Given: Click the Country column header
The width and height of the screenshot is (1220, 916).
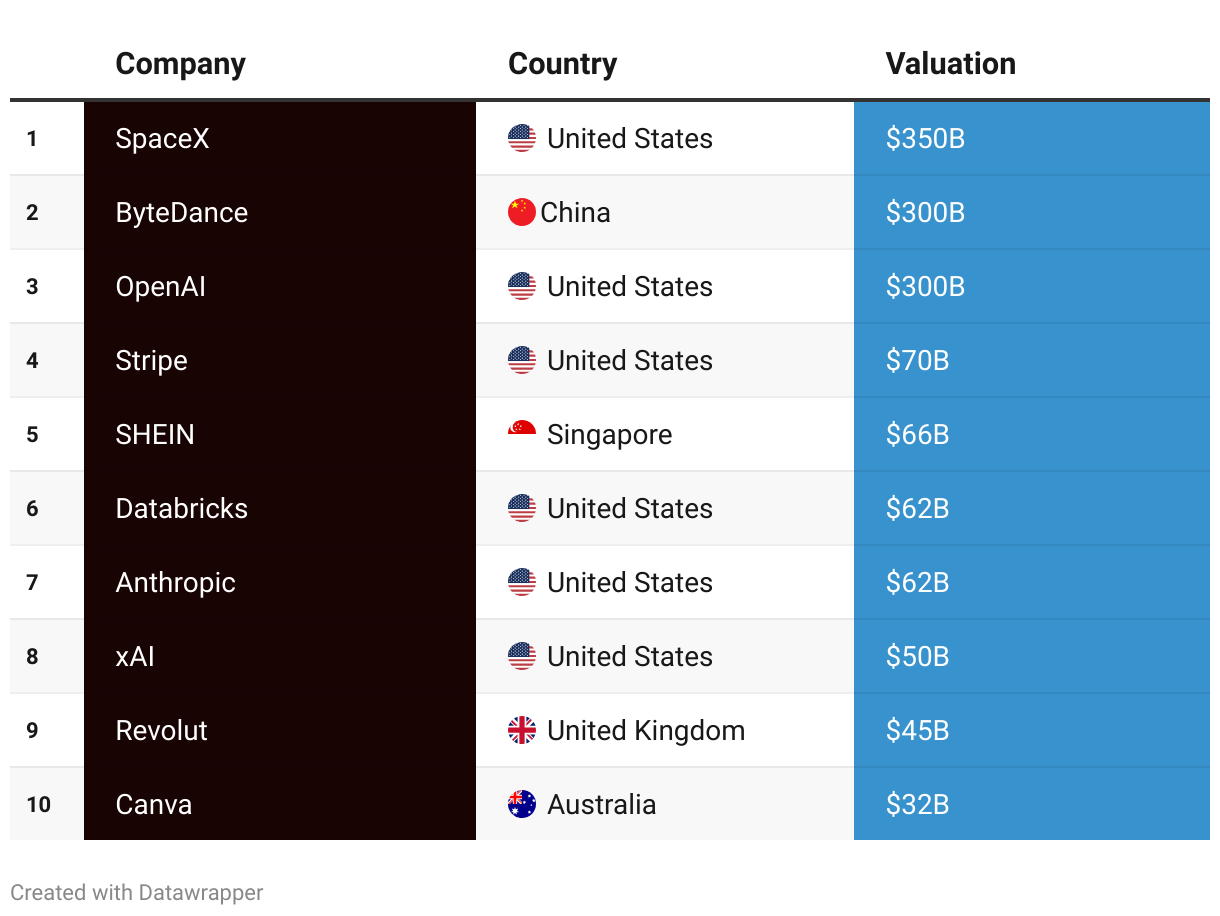Looking at the screenshot, I should [x=562, y=64].
